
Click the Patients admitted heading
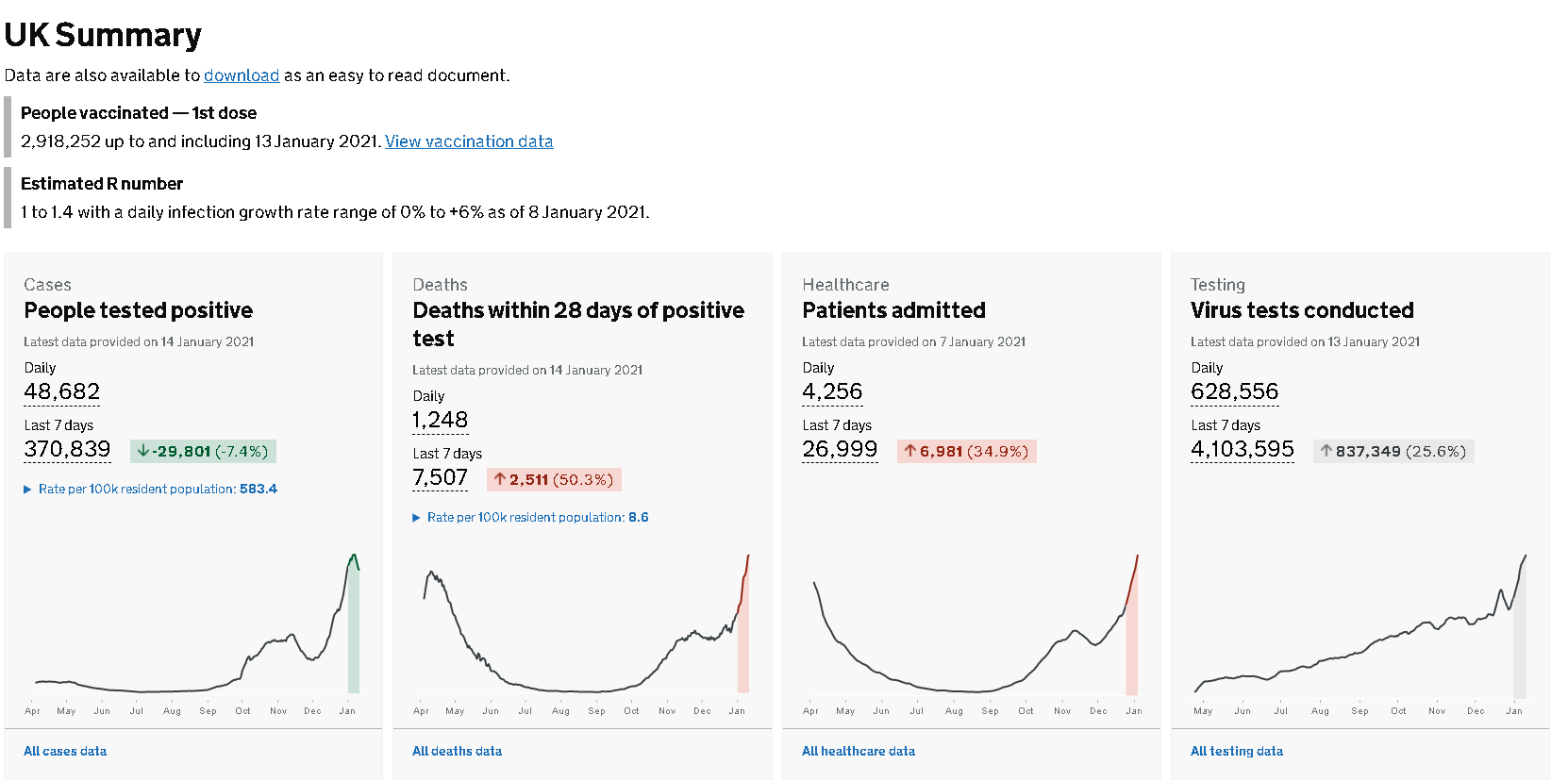893,310
